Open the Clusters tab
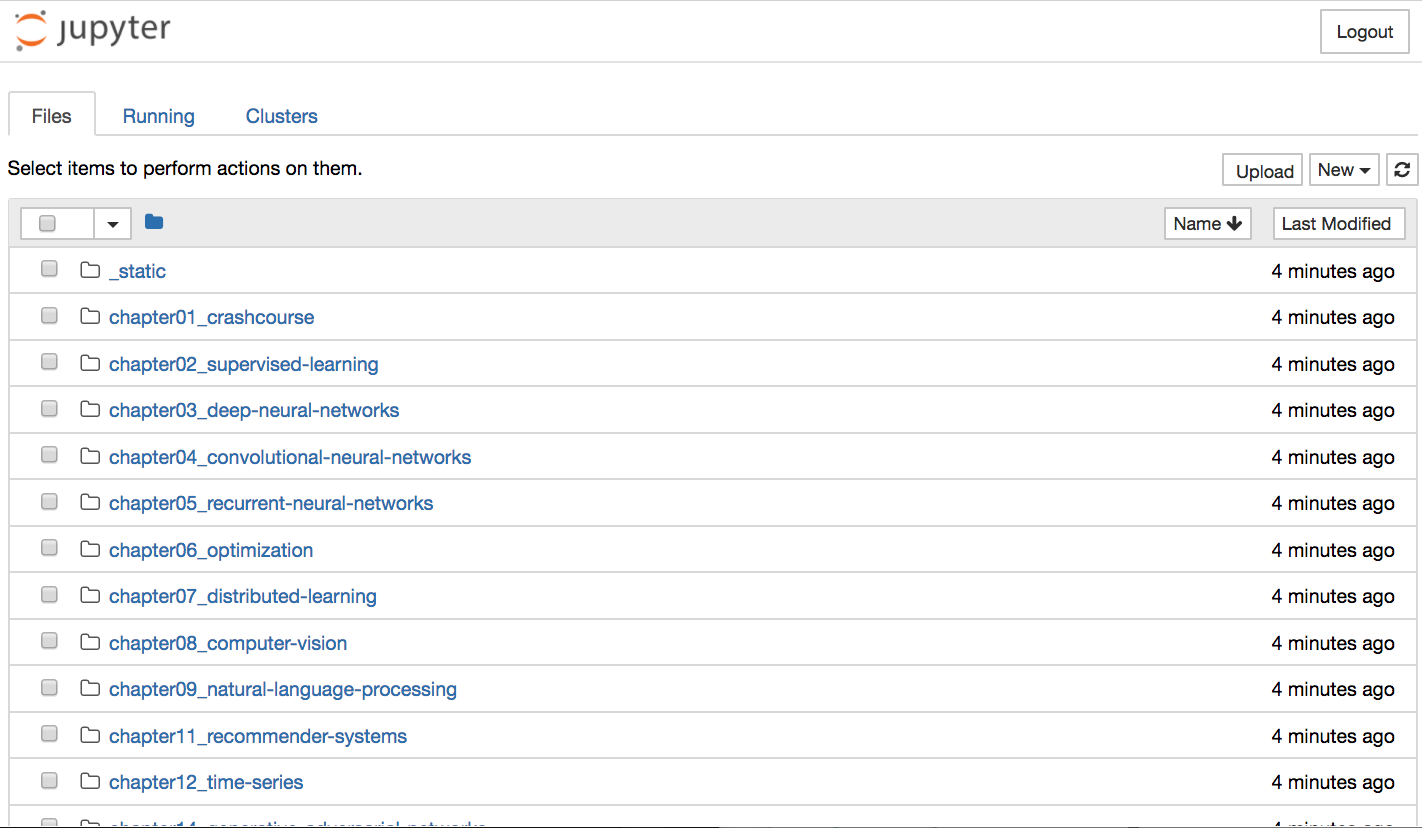 coord(281,116)
